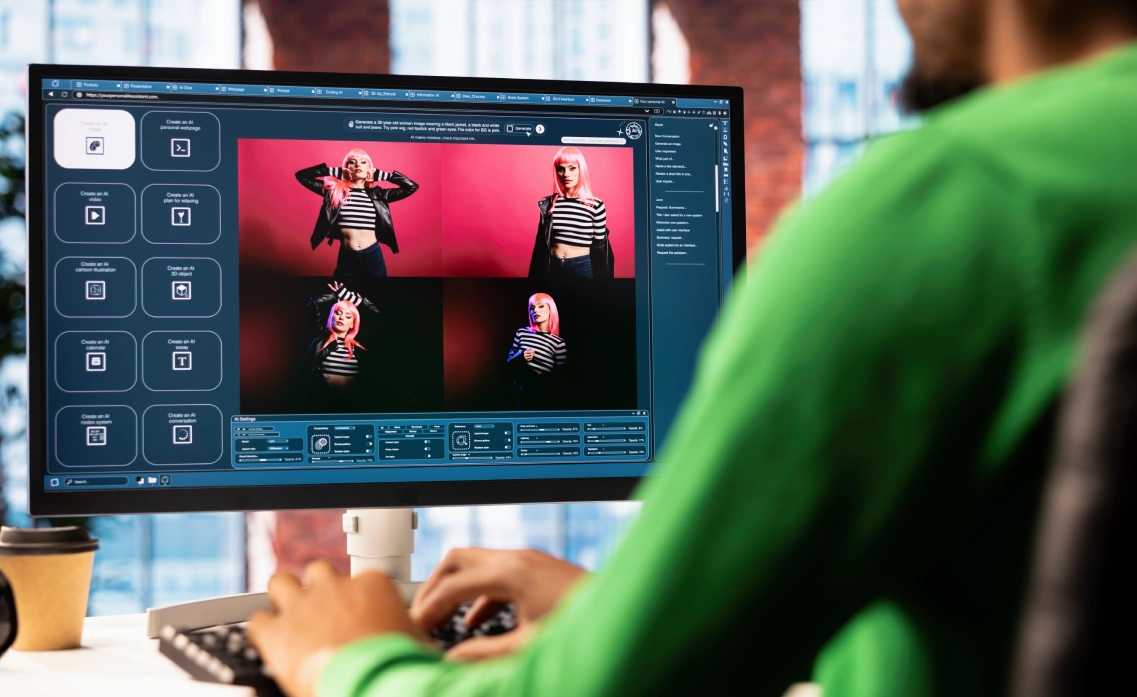
Task: Click the browser reload icon
Action: click(65, 94)
